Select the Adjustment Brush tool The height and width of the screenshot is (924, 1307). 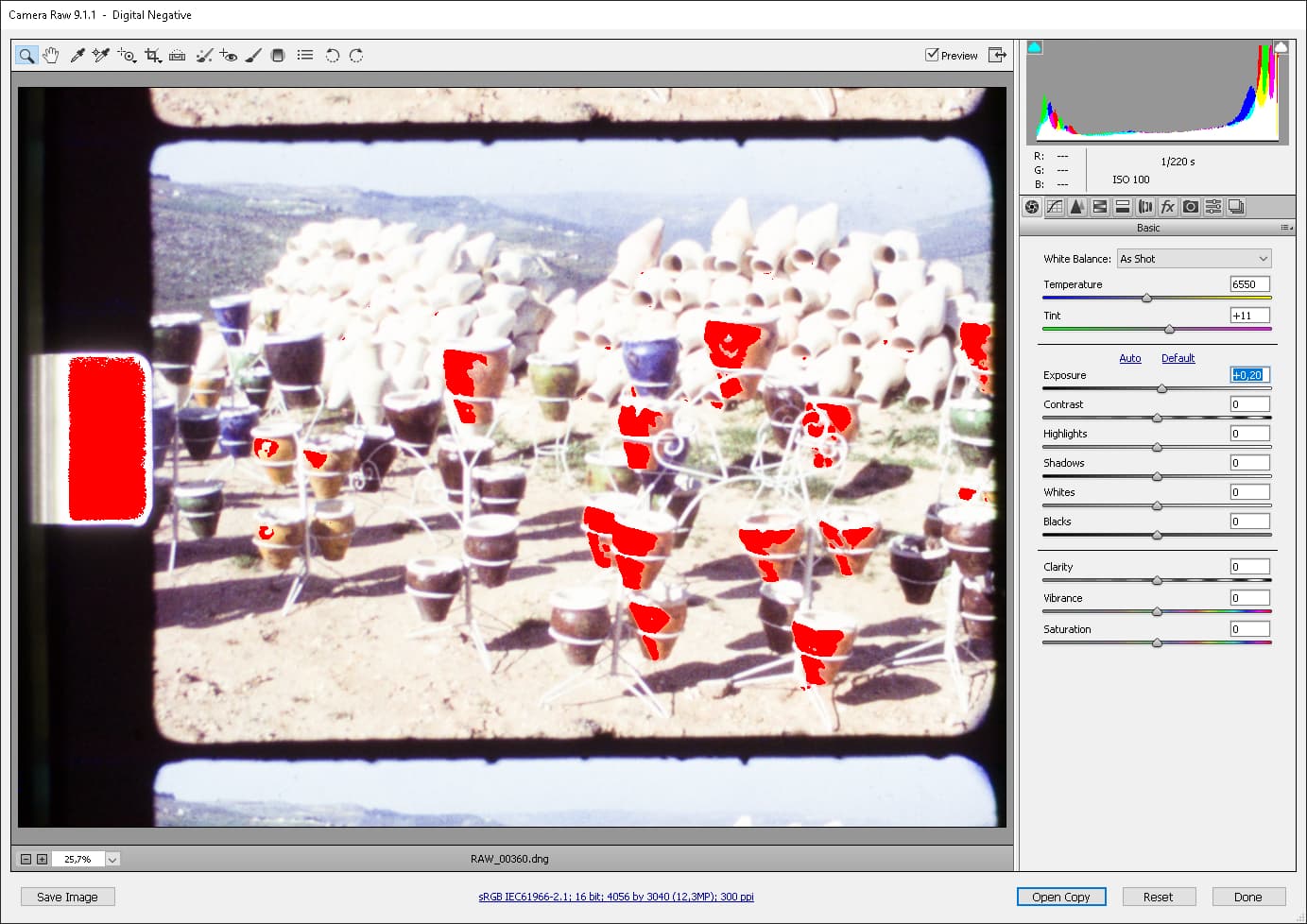point(253,56)
